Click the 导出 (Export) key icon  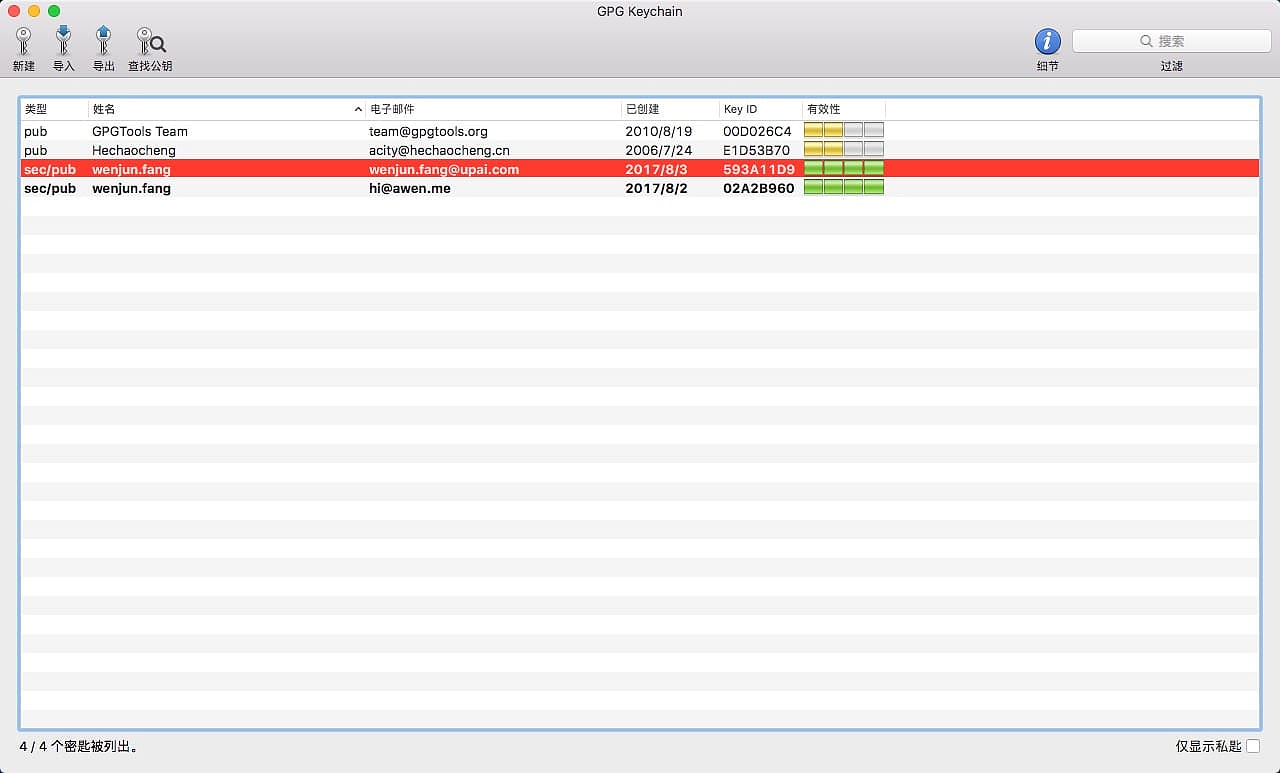point(103,42)
